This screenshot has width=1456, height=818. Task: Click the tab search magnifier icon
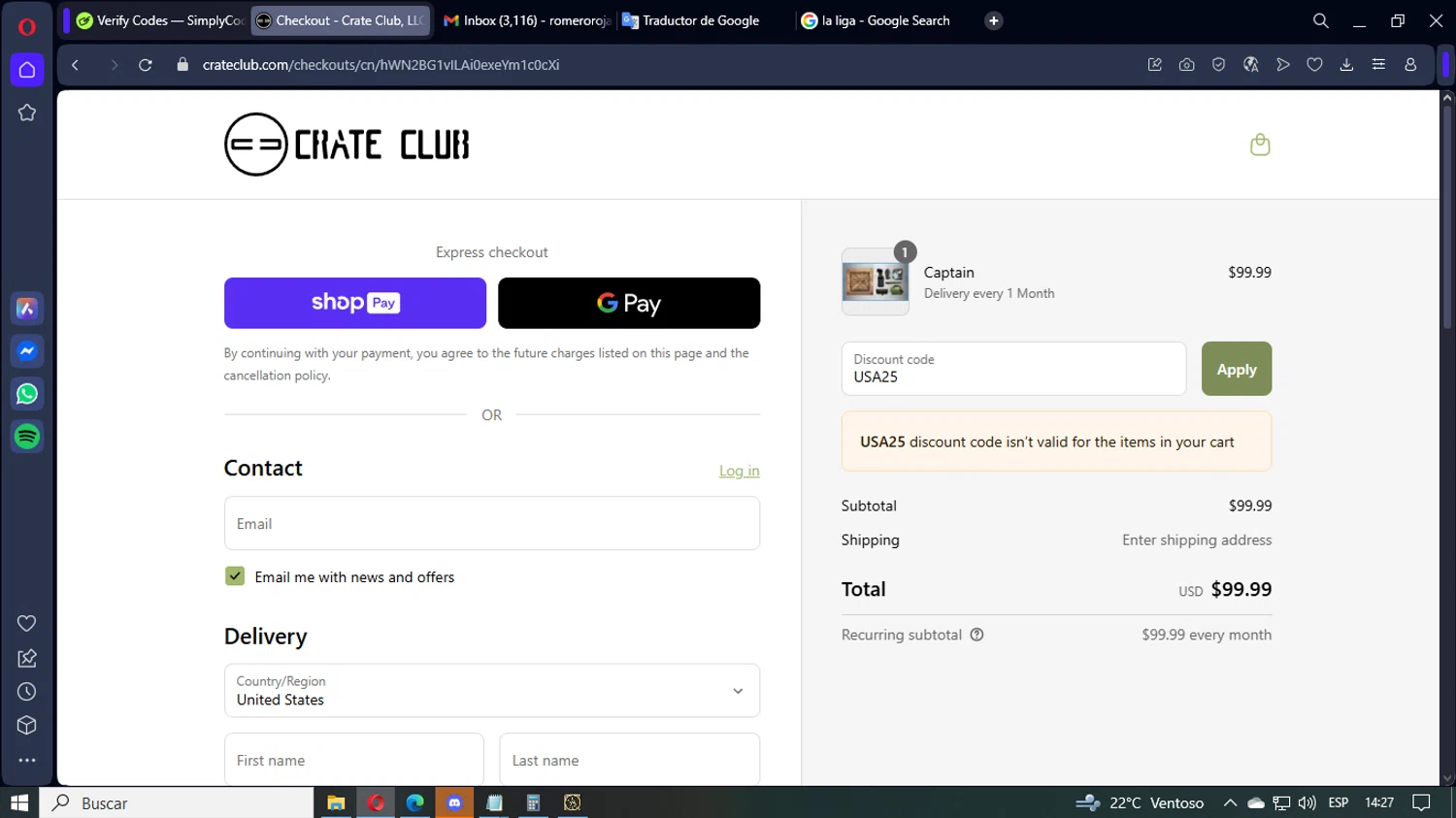(x=1320, y=20)
